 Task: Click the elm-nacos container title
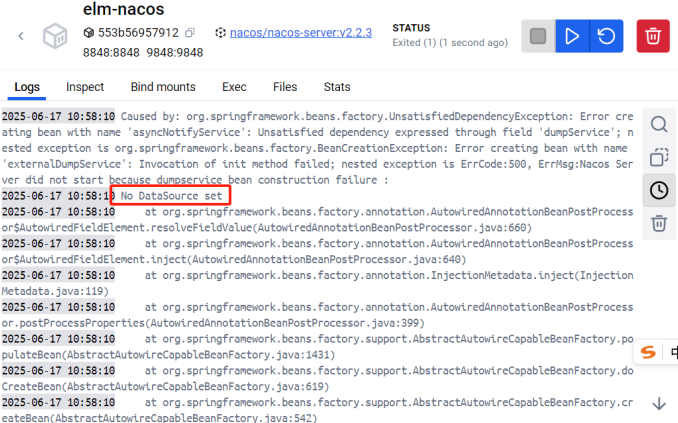(123, 9)
